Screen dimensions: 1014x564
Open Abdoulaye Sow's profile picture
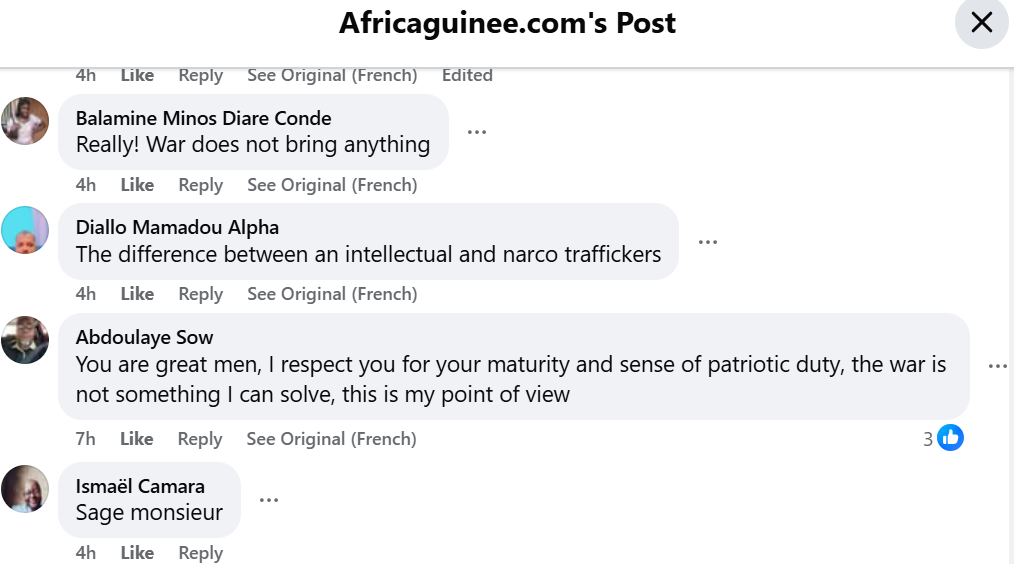25,340
